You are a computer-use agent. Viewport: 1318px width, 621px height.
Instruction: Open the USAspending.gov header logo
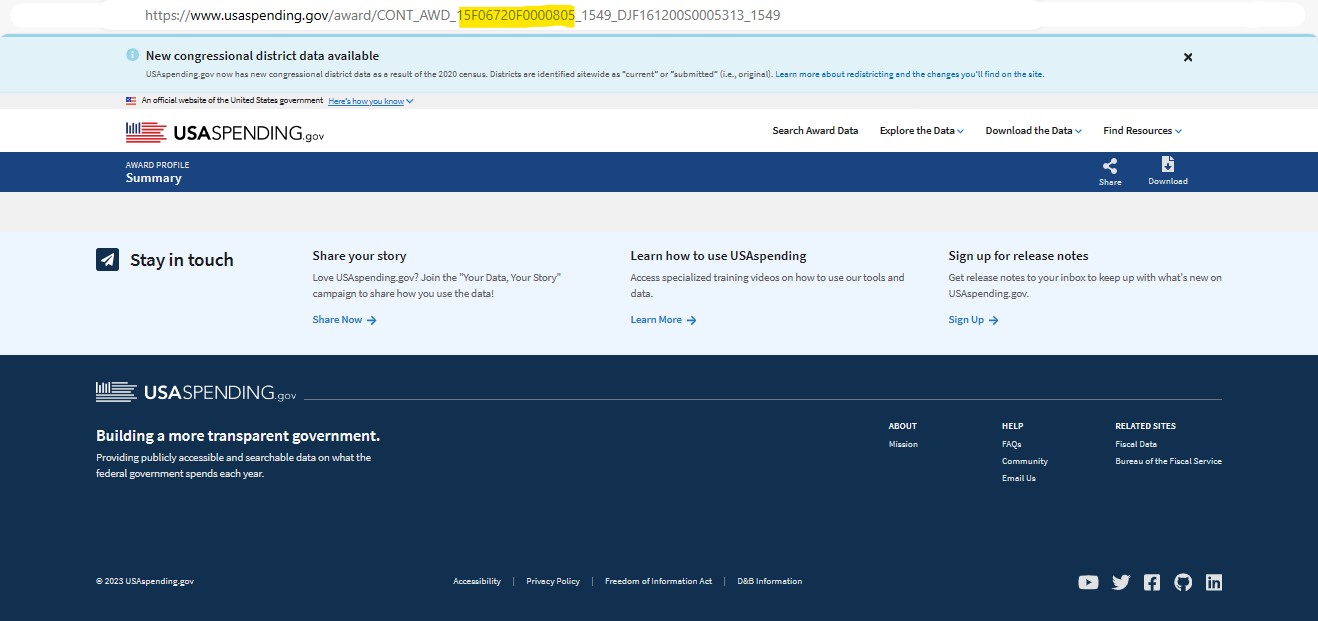(225, 132)
